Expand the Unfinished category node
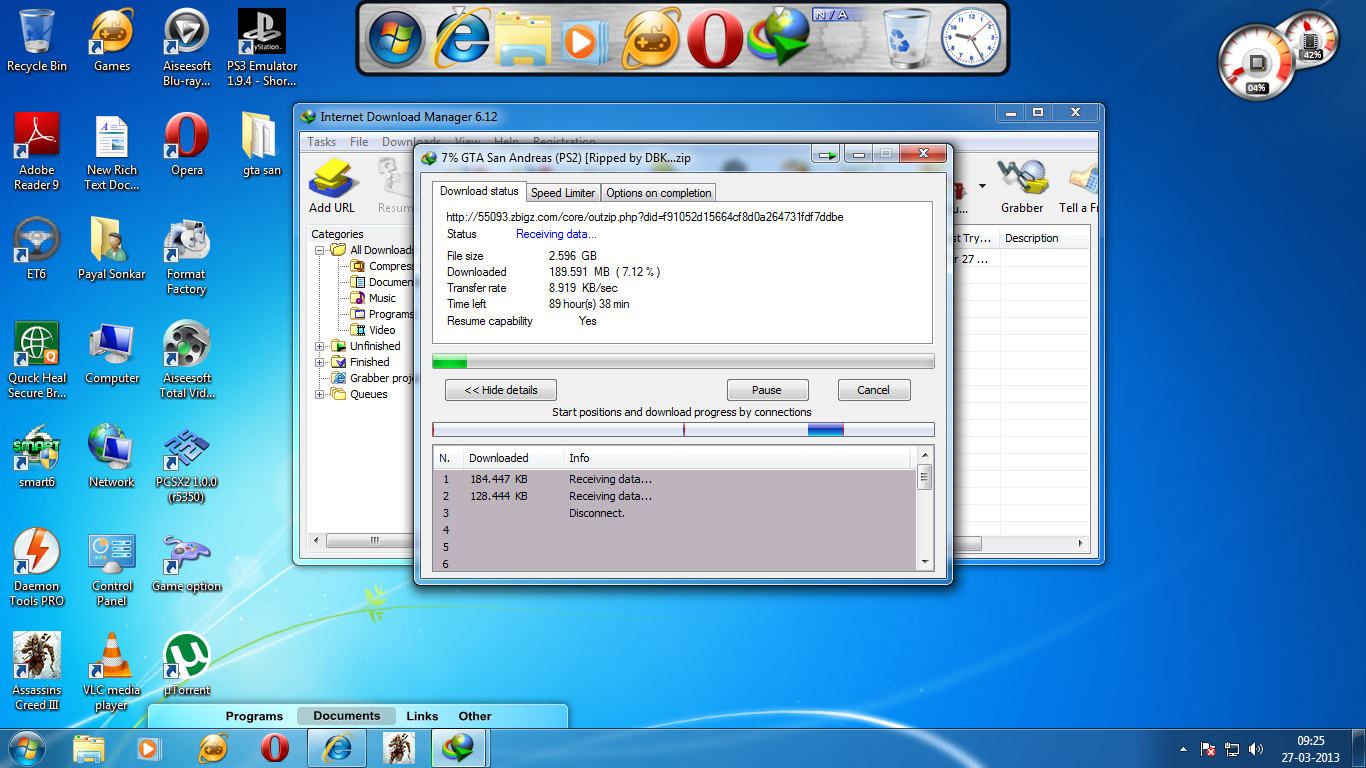Viewport: 1366px width, 768px height. coord(320,346)
